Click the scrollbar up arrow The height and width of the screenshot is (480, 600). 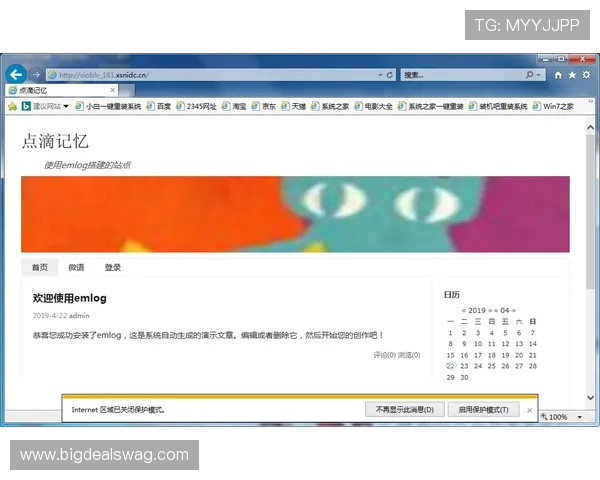click(590, 127)
